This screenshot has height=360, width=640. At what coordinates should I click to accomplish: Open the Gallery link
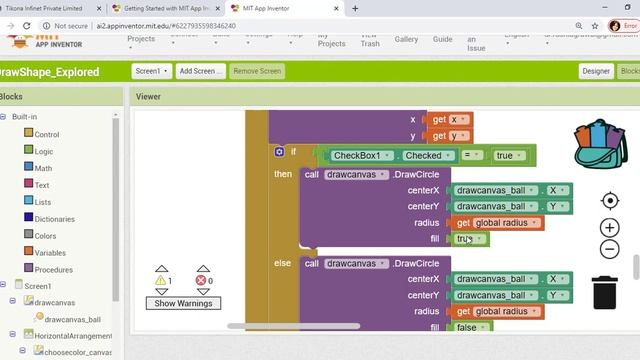coord(406,39)
